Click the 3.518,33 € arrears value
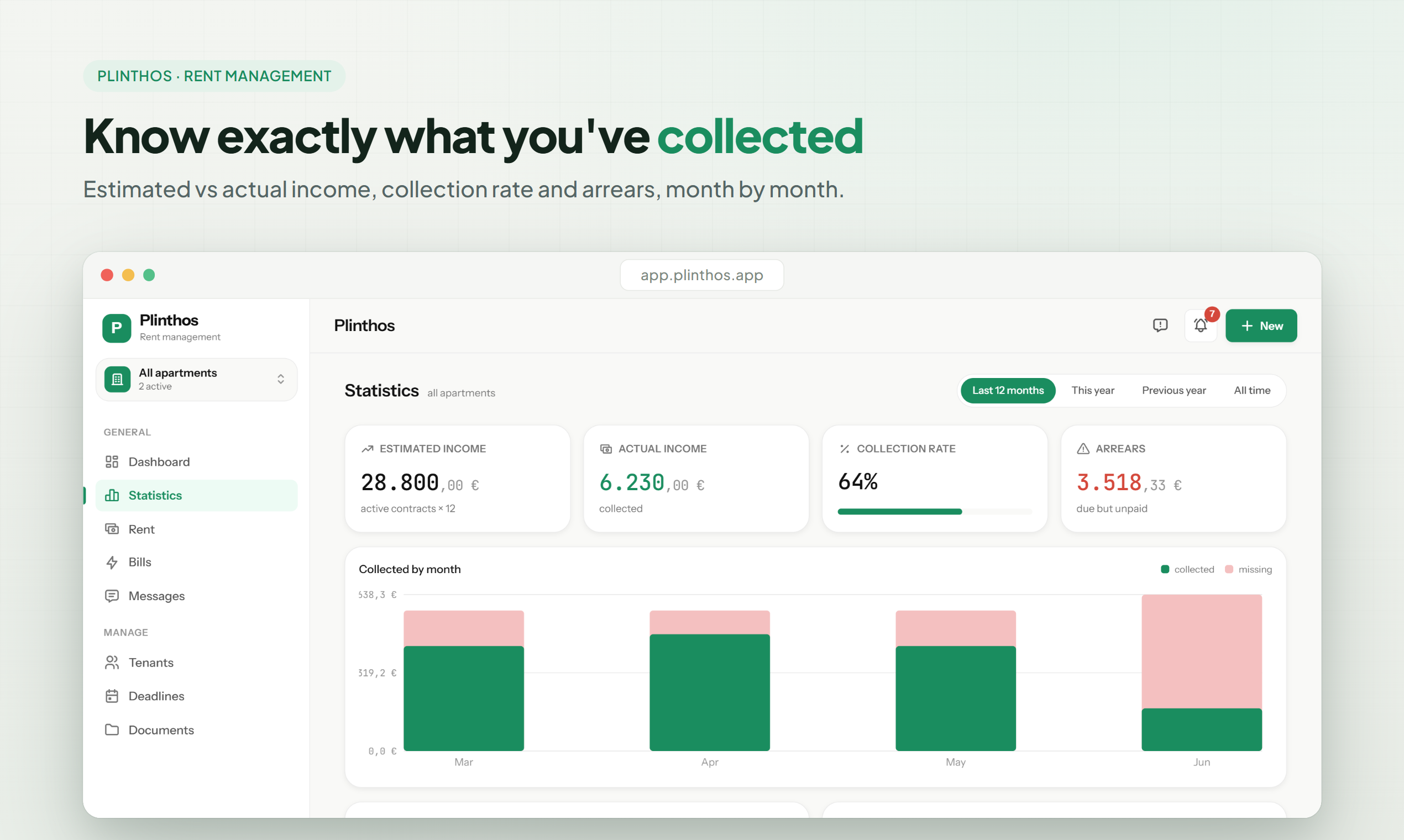1404x840 pixels. (1129, 483)
